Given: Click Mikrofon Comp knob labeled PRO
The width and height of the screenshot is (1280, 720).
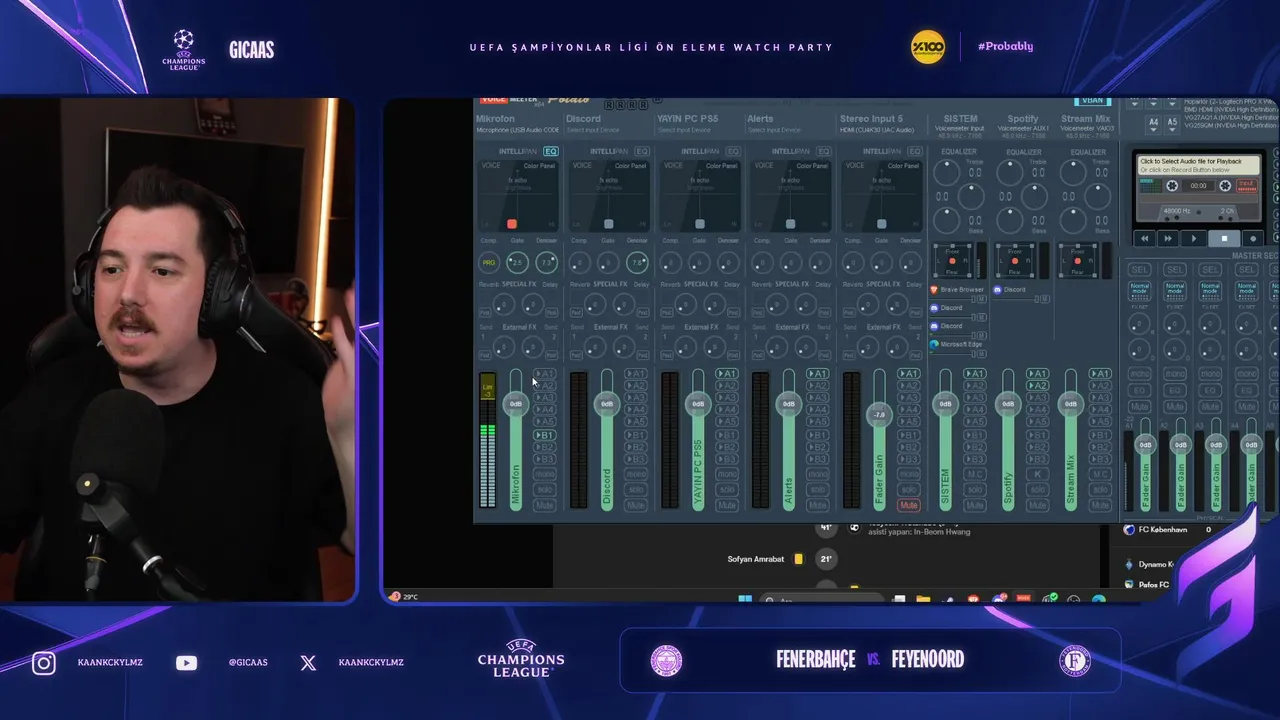Looking at the screenshot, I should (488, 263).
